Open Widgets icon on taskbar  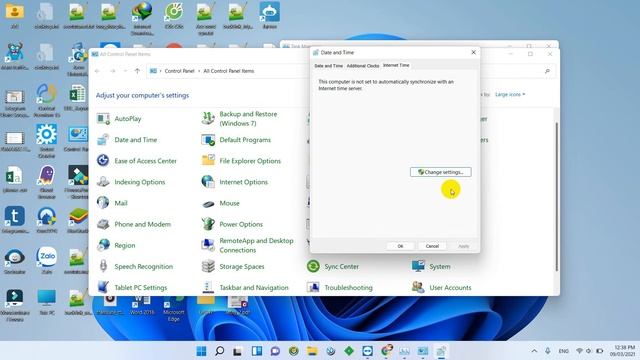tap(257, 351)
